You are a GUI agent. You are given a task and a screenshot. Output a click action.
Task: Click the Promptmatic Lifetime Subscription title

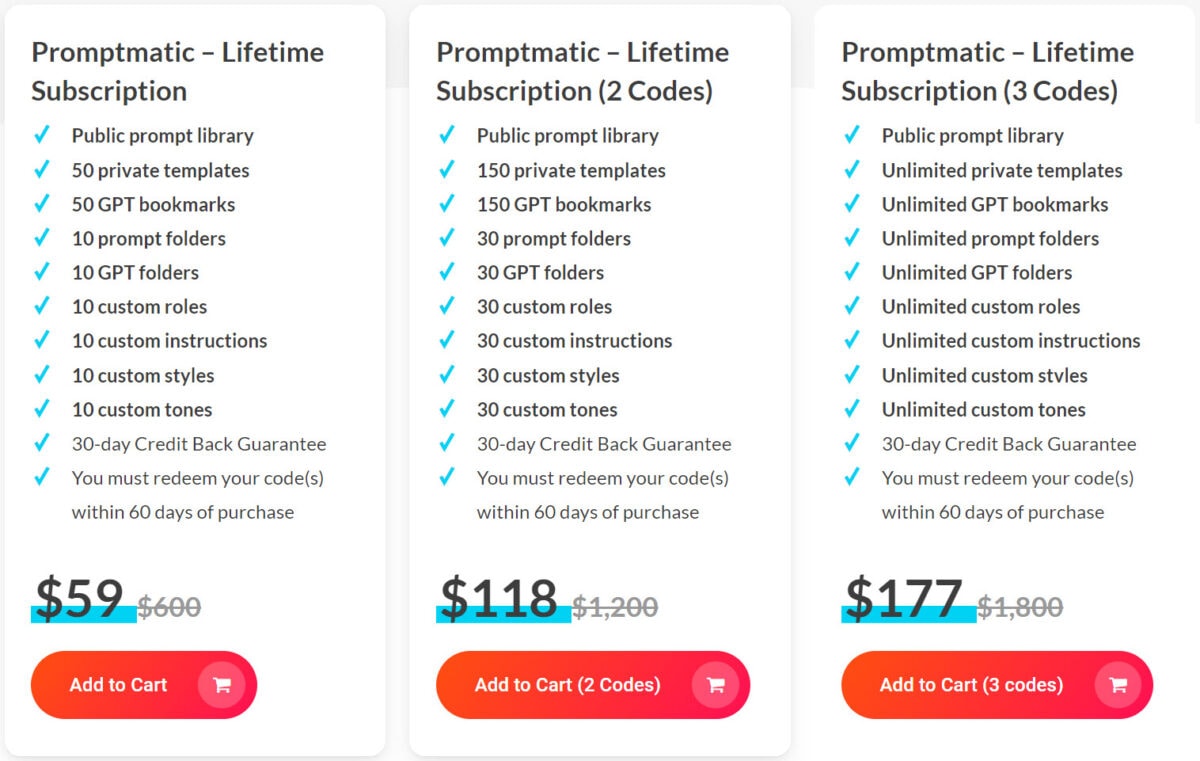tap(177, 70)
